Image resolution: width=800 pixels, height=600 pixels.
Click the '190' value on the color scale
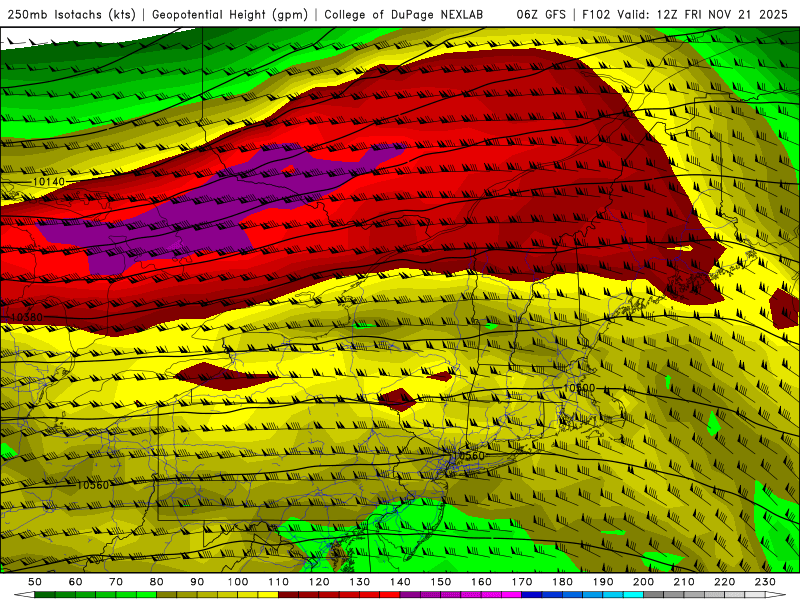click(603, 582)
